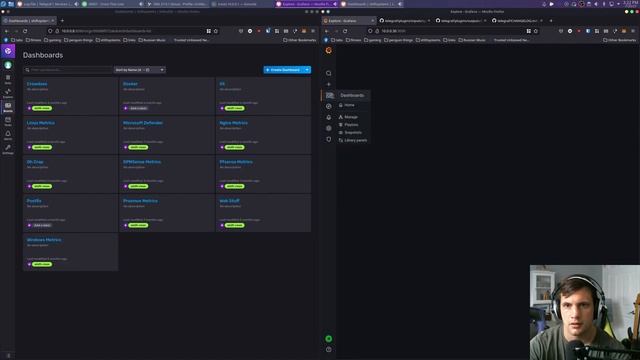This screenshot has width=640, height=360.
Task: Click the InfluxDB logo in left sidebar
Action: [8, 51]
